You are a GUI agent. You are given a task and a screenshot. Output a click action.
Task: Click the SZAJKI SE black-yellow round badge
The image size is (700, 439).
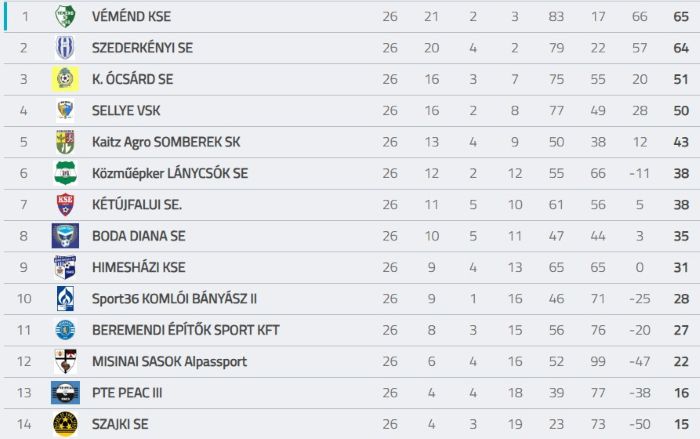tap(65, 424)
